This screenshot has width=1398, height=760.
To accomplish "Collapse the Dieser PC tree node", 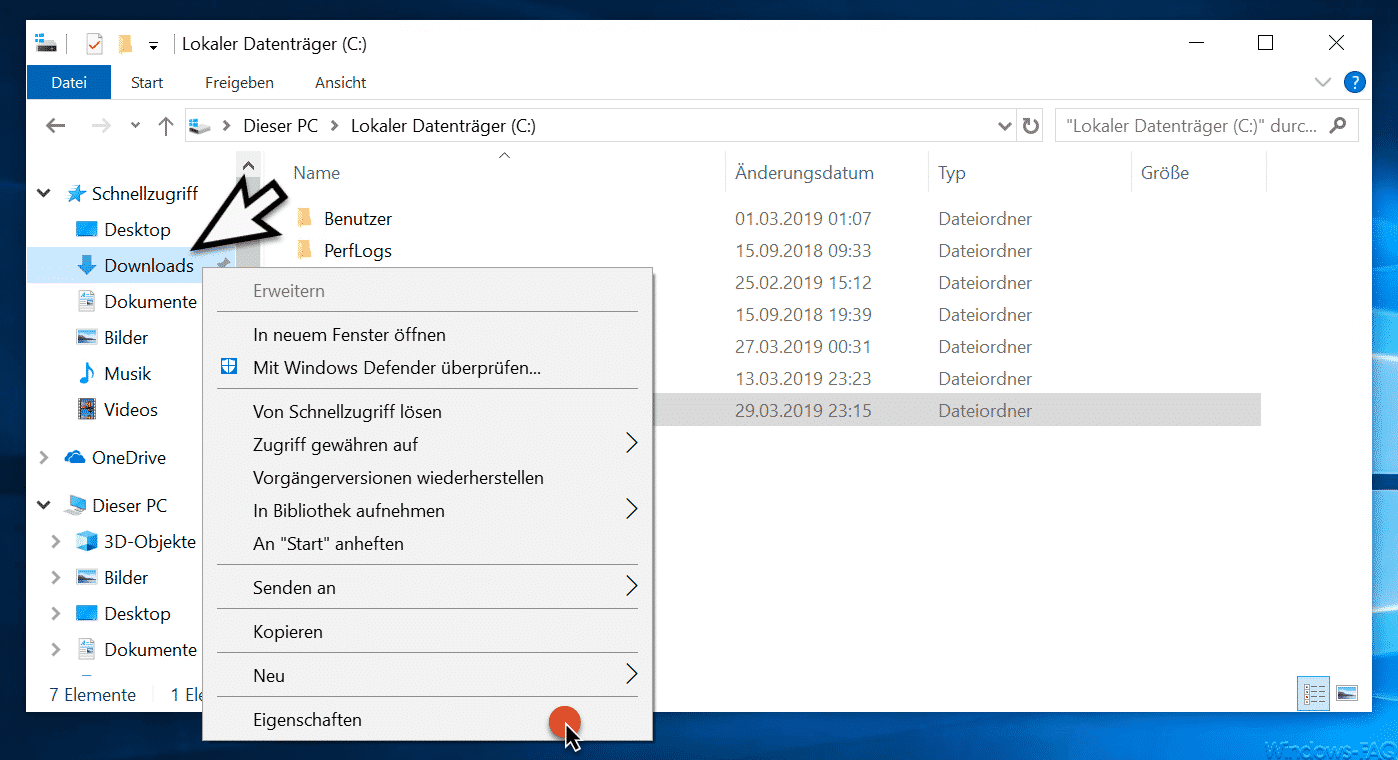I will 44,505.
